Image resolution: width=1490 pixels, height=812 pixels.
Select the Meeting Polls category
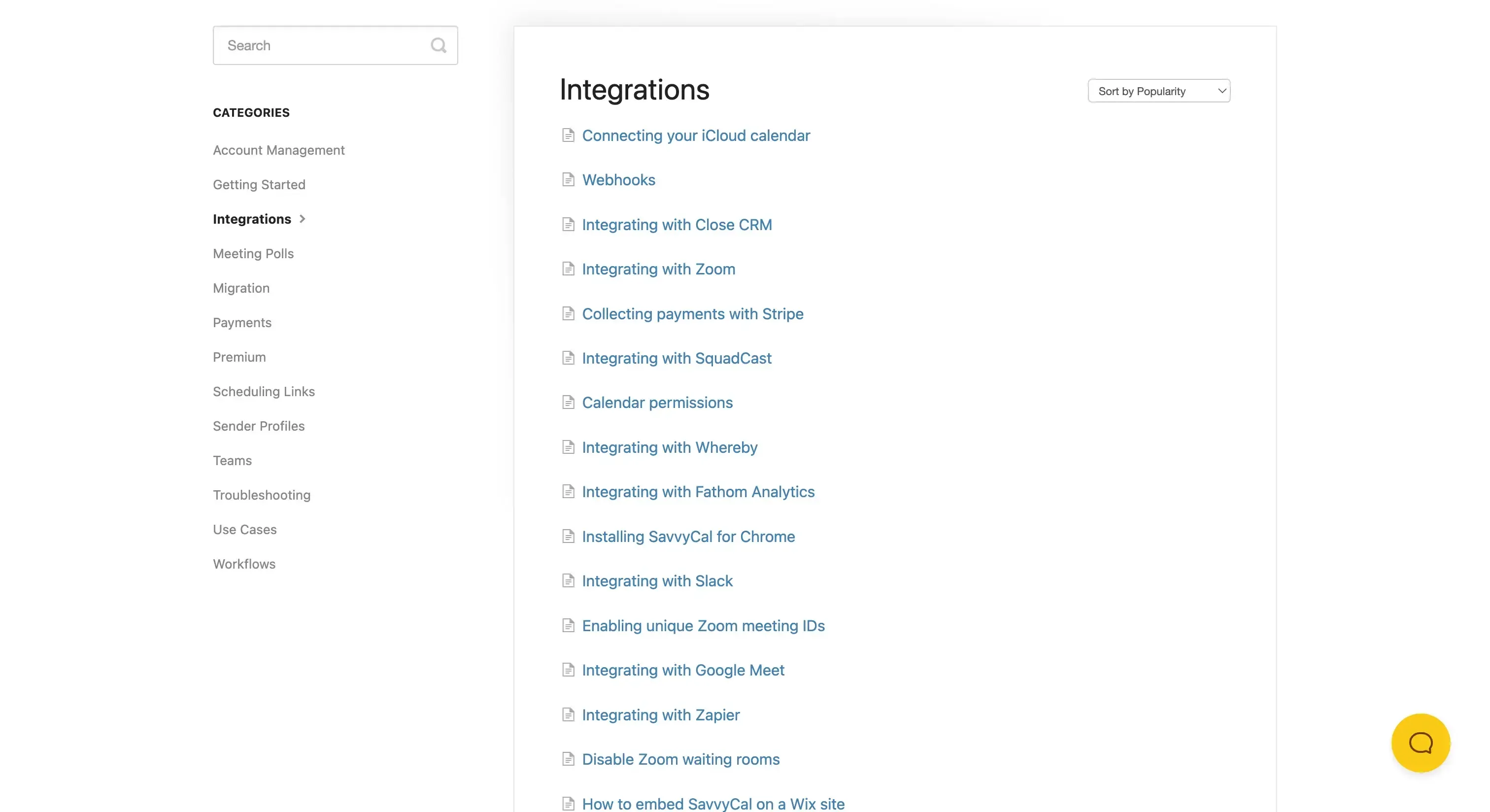click(253, 253)
